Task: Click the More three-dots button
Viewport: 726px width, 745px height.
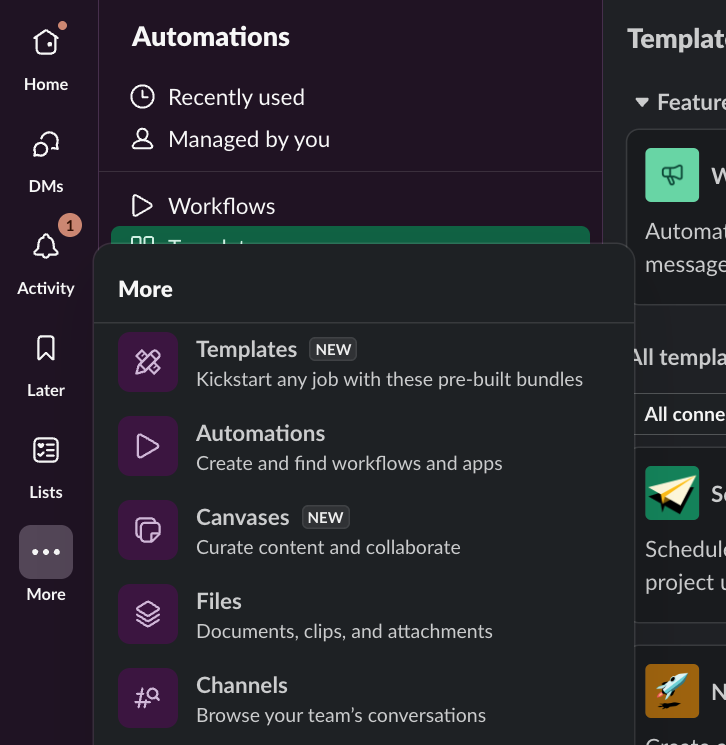Action: pyautogui.click(x=46, y=552)
